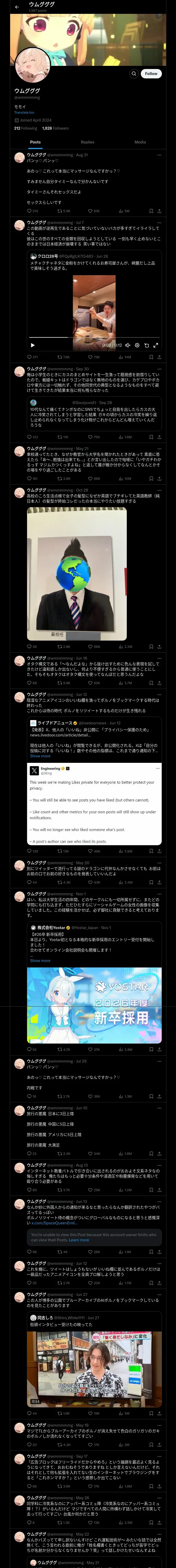The height and width of the screenshot is (1568, 176).
Task: Repost the Jul 7 post
Action: (63, 357)
